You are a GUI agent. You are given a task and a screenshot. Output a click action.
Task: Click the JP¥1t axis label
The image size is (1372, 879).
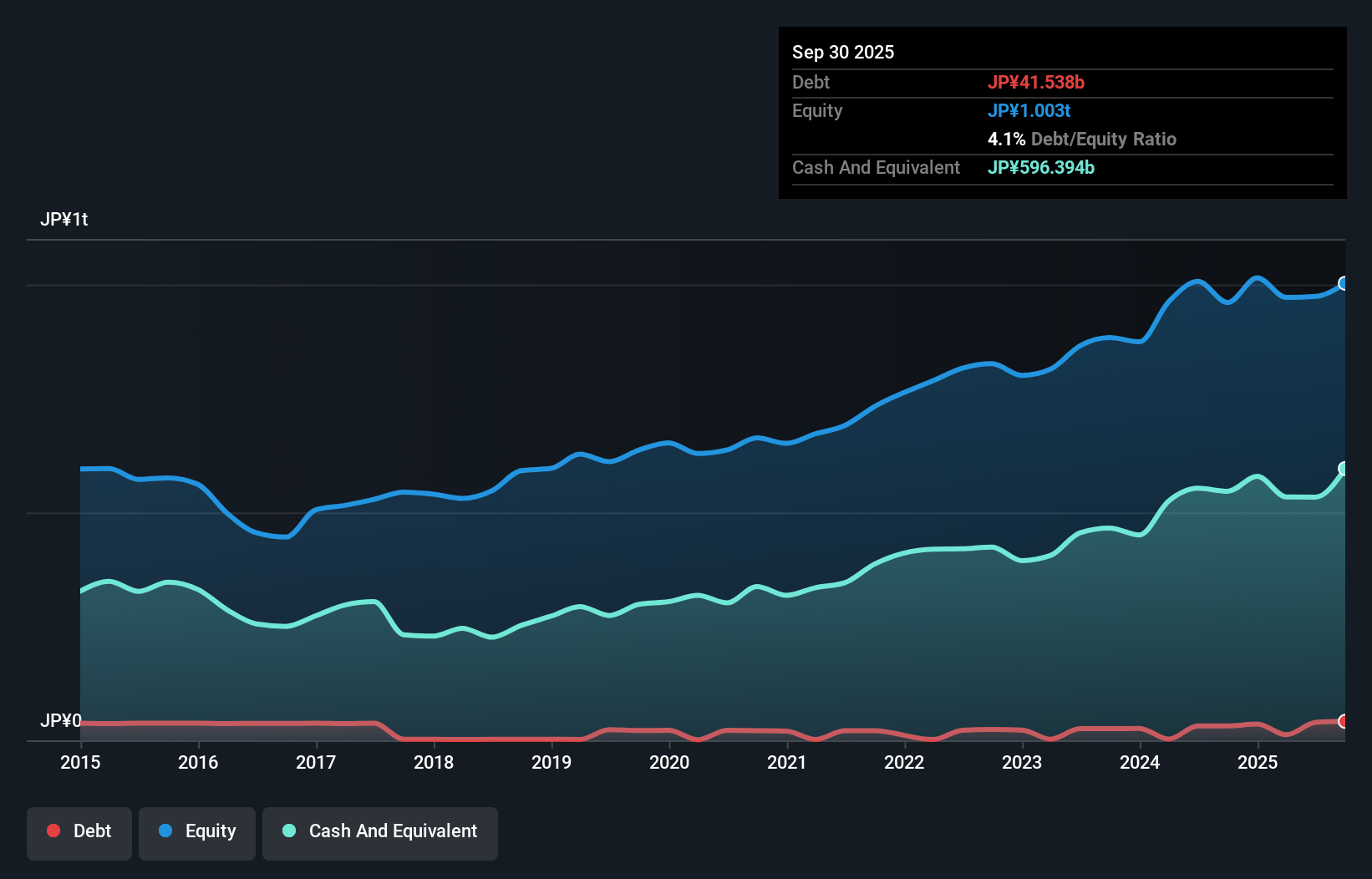click(66, 219)
